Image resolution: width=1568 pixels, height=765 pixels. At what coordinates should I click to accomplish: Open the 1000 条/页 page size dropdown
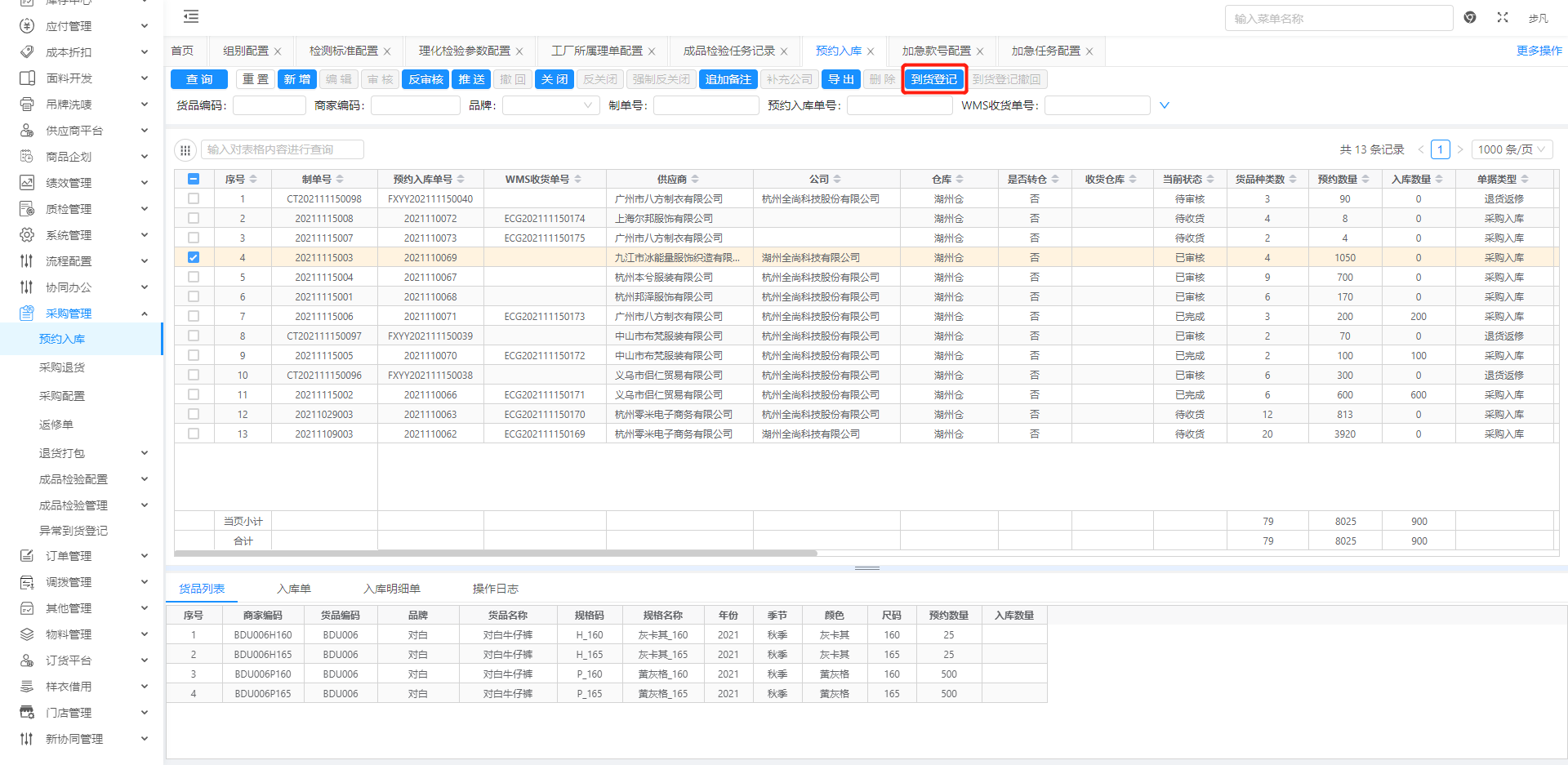click(1512, 149)
